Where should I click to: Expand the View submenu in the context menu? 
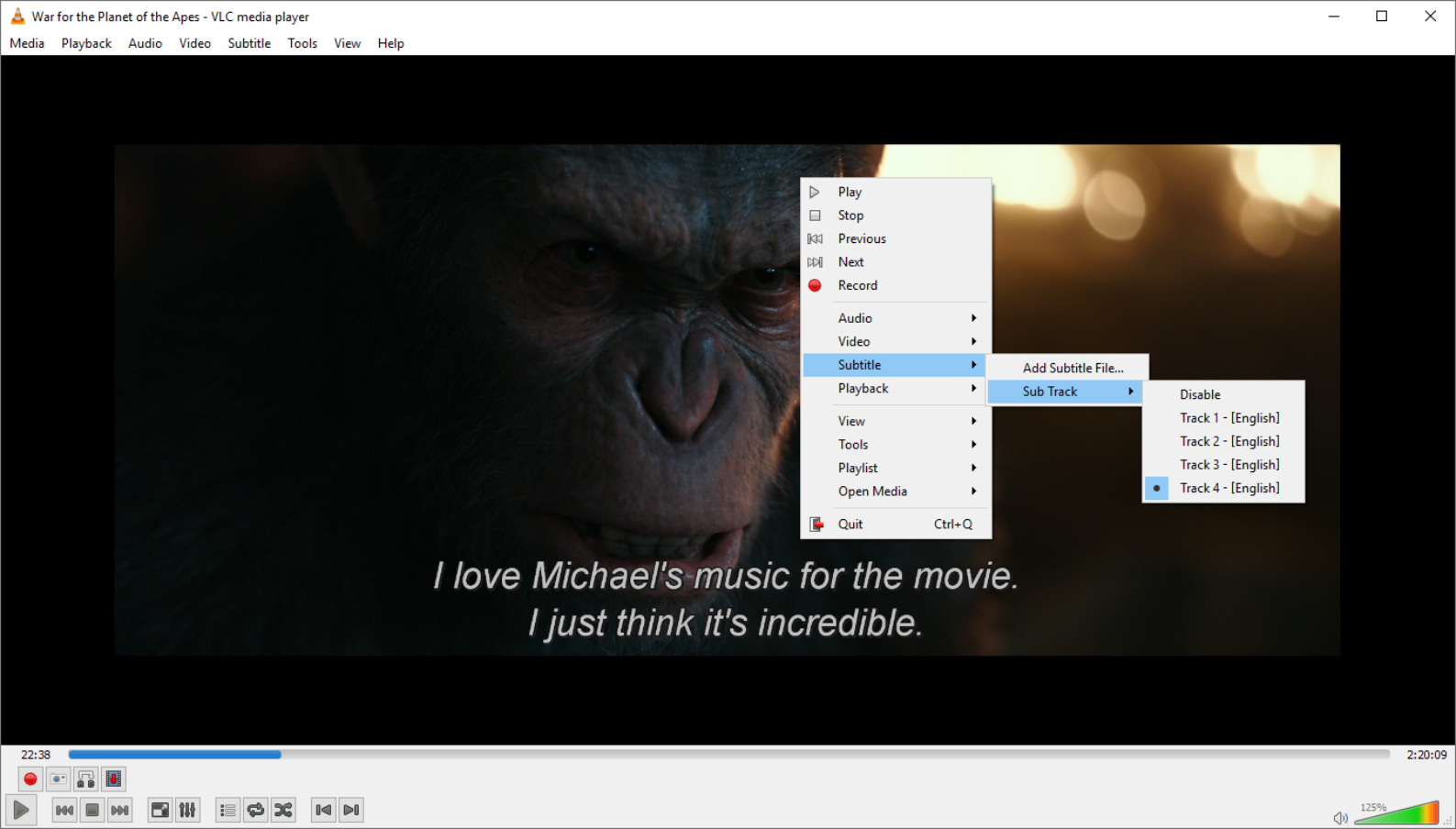895,421
